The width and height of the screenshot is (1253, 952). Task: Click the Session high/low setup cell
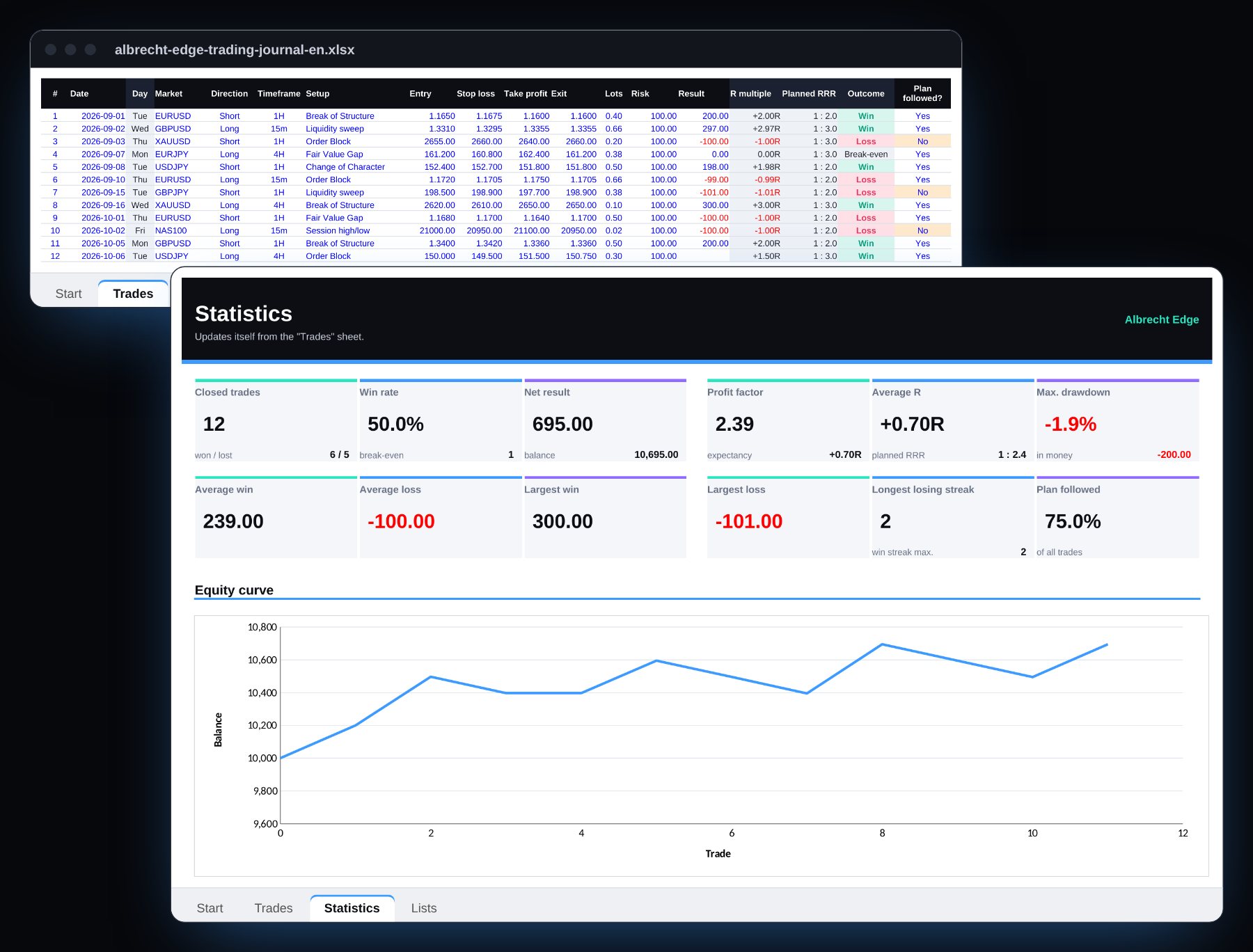coord(338,230)
